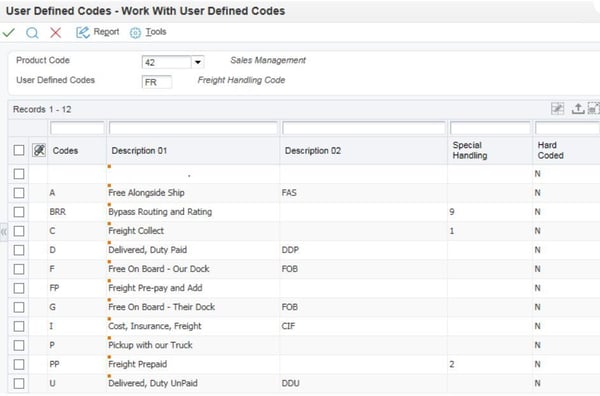Click the code cell 'FP'
This screenshot has width=600, height=396.
coord(54,288)
